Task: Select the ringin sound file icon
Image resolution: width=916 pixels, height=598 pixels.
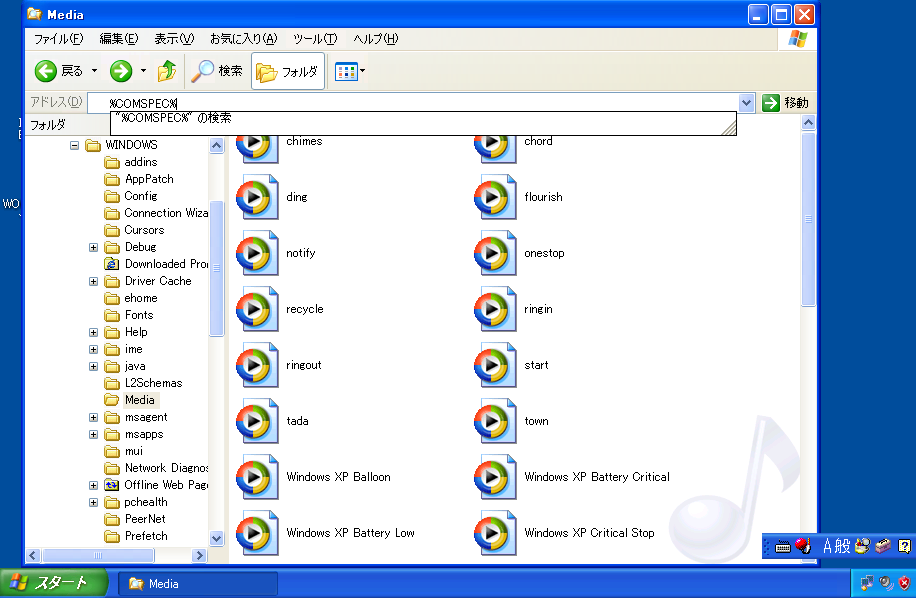Action: coord(495,309)
